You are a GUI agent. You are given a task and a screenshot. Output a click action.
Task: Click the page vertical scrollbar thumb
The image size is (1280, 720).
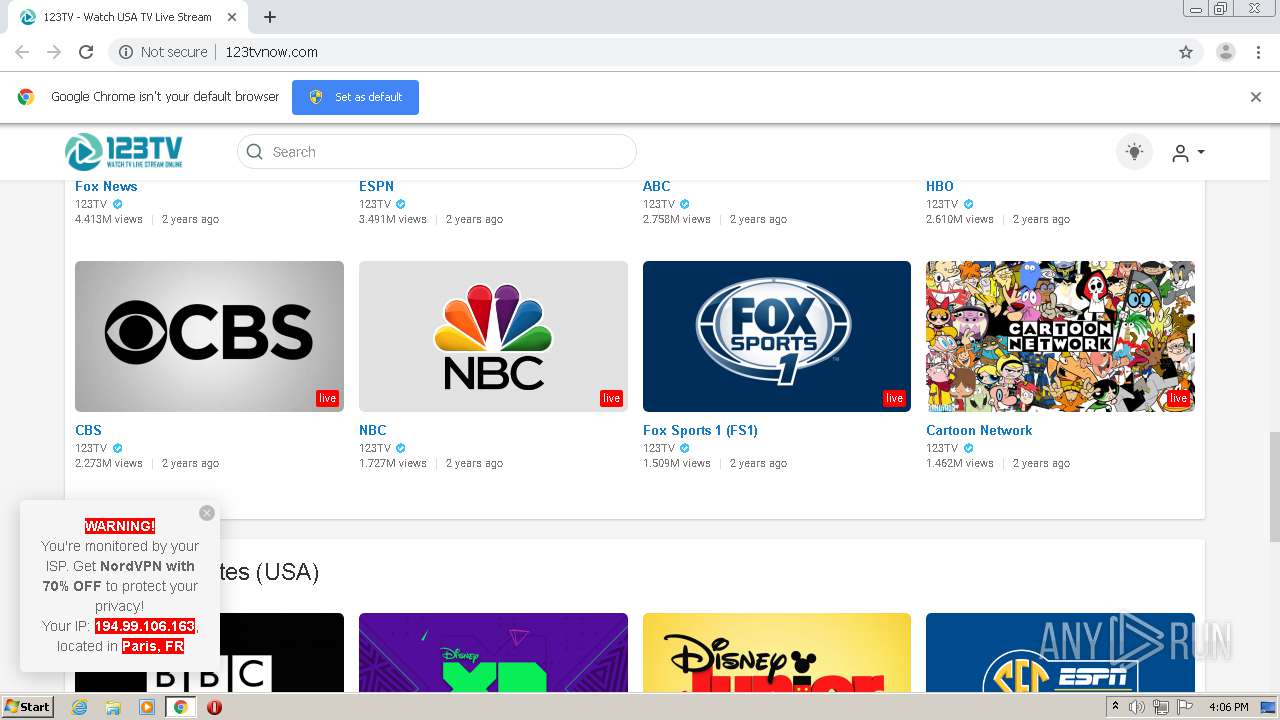point(1273,487)
